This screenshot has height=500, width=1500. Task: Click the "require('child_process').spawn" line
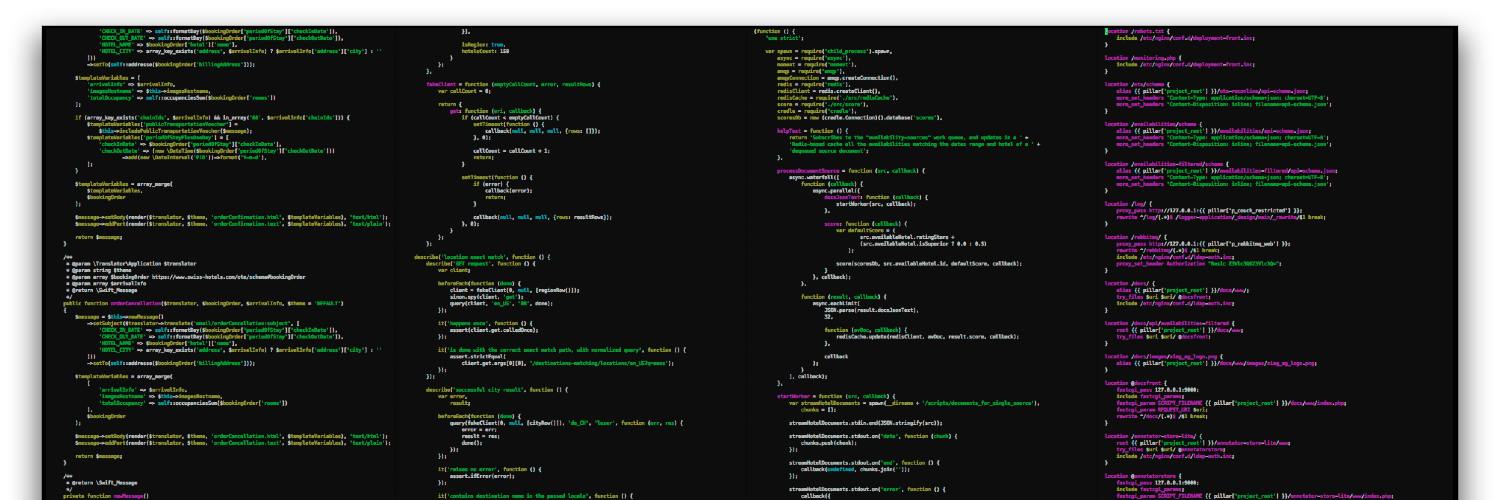[828, 51]
